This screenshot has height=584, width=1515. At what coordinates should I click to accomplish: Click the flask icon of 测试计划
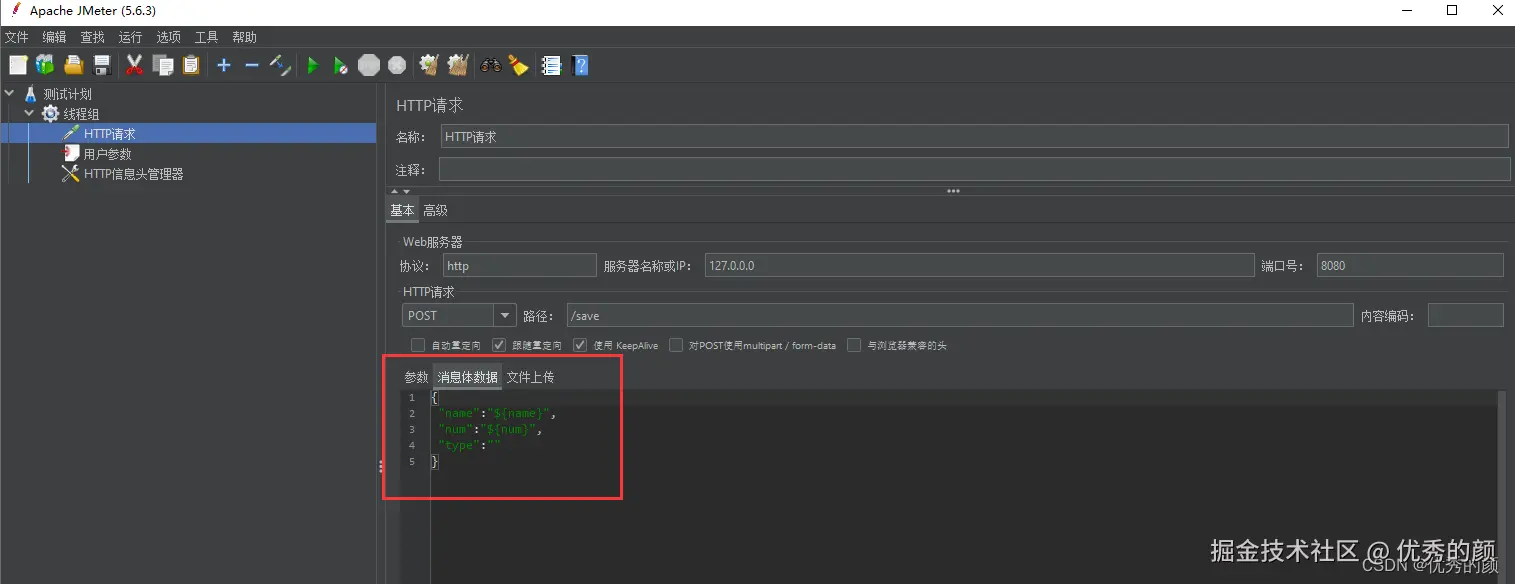(30, 94)
